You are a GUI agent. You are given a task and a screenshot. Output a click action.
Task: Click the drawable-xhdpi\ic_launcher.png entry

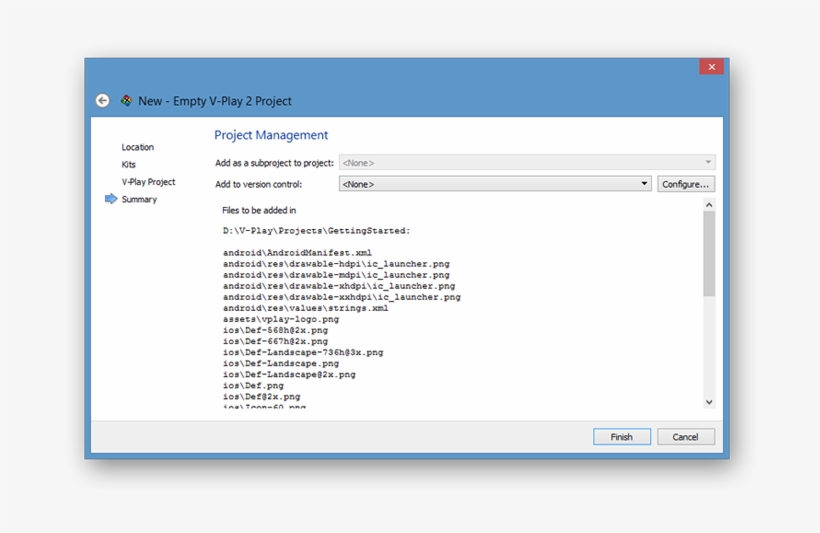click(x=339, y=286)
